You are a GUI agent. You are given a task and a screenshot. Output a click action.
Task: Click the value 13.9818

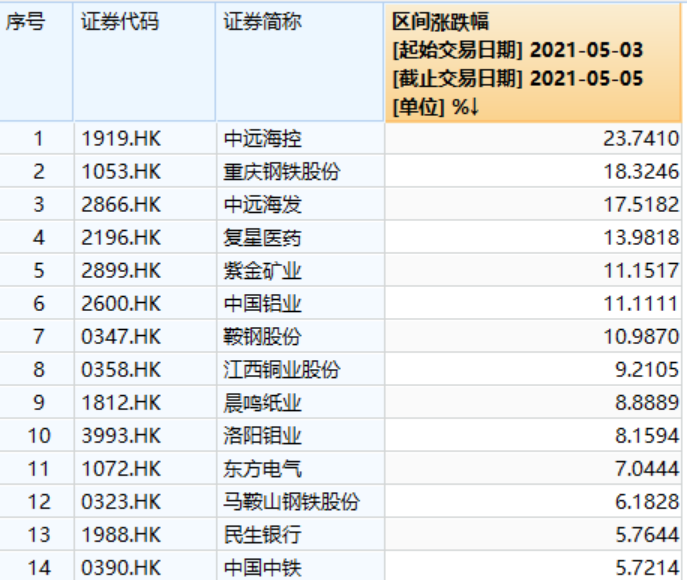click(641, 238)
